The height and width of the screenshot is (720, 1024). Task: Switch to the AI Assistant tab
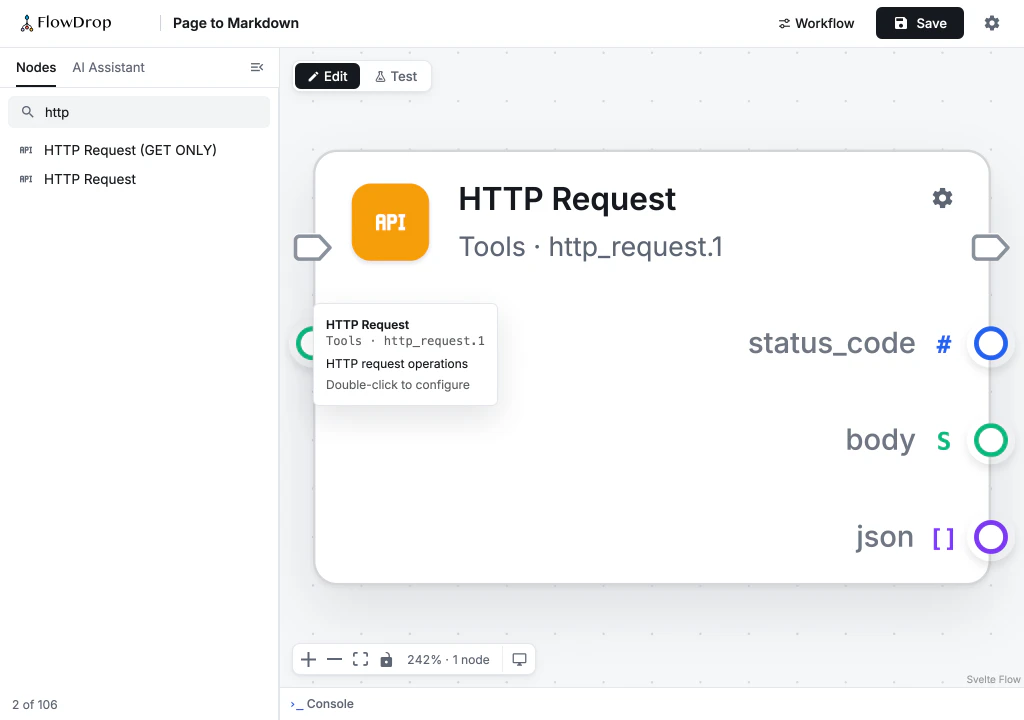pos(108,67)
